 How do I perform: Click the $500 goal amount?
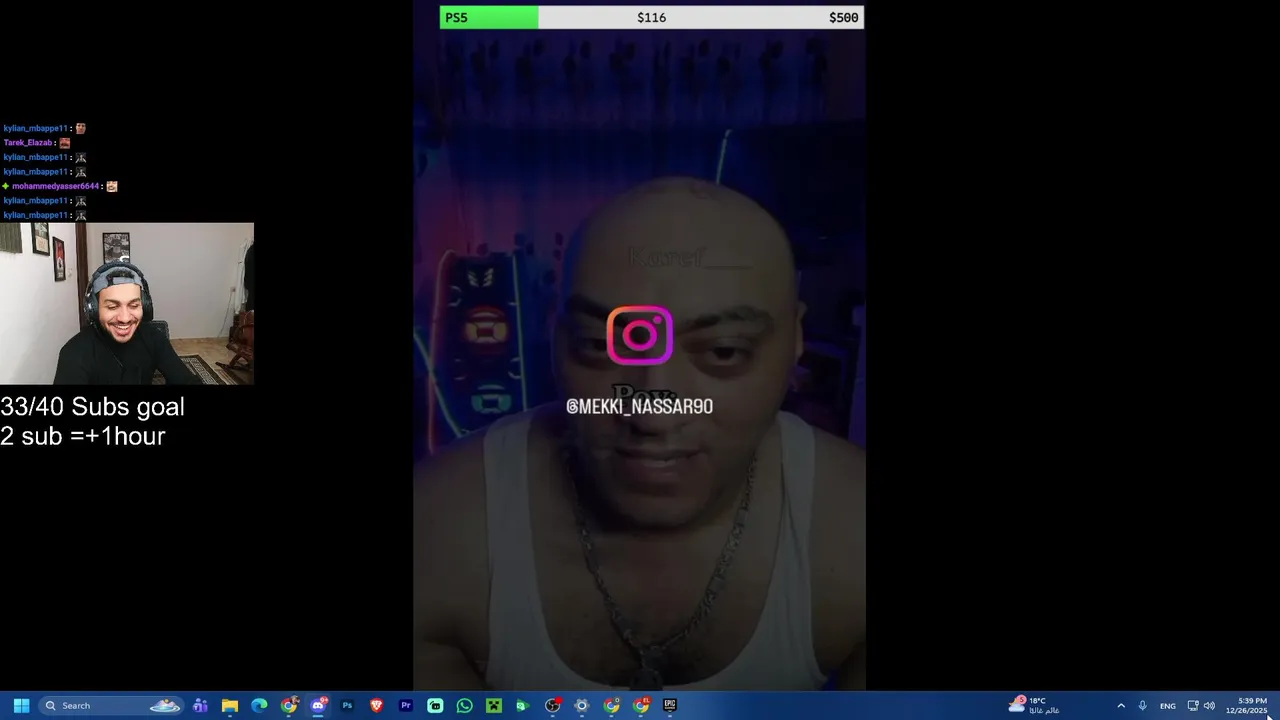point(843,17)
